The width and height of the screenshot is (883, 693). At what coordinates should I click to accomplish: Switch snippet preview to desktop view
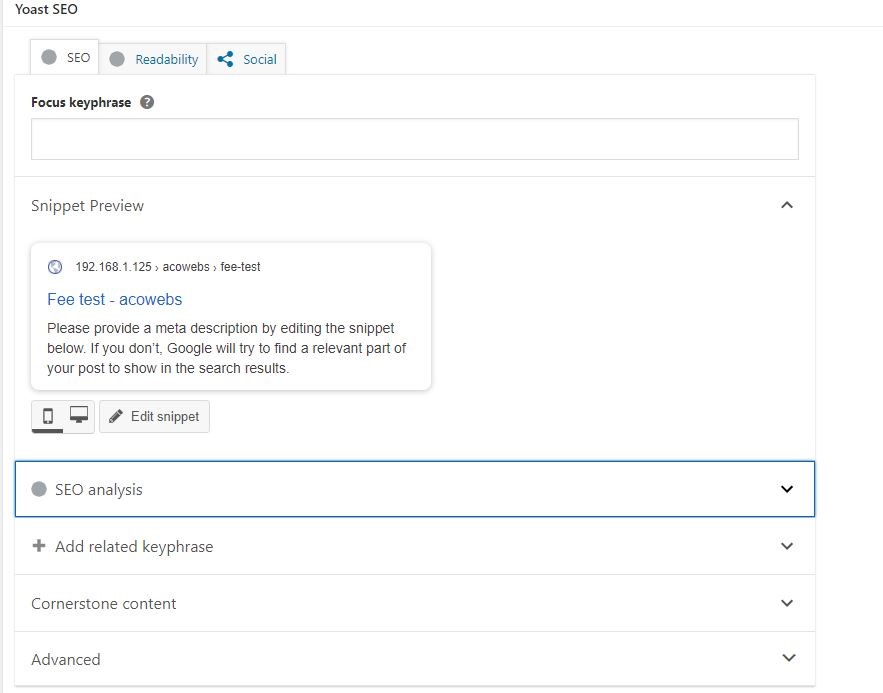point(79,416)
